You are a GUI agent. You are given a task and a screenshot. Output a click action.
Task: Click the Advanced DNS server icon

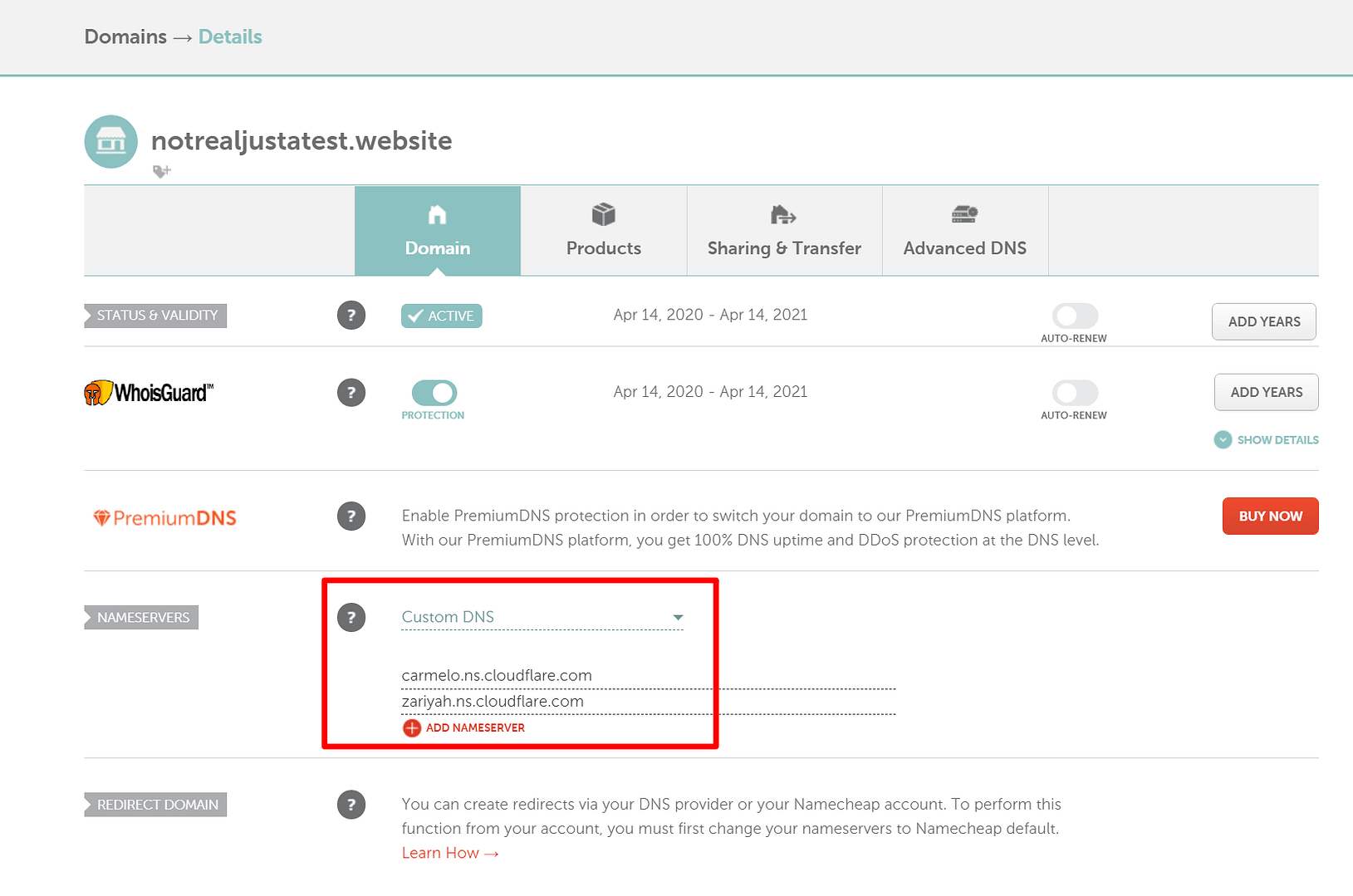[x=963, y=214]
